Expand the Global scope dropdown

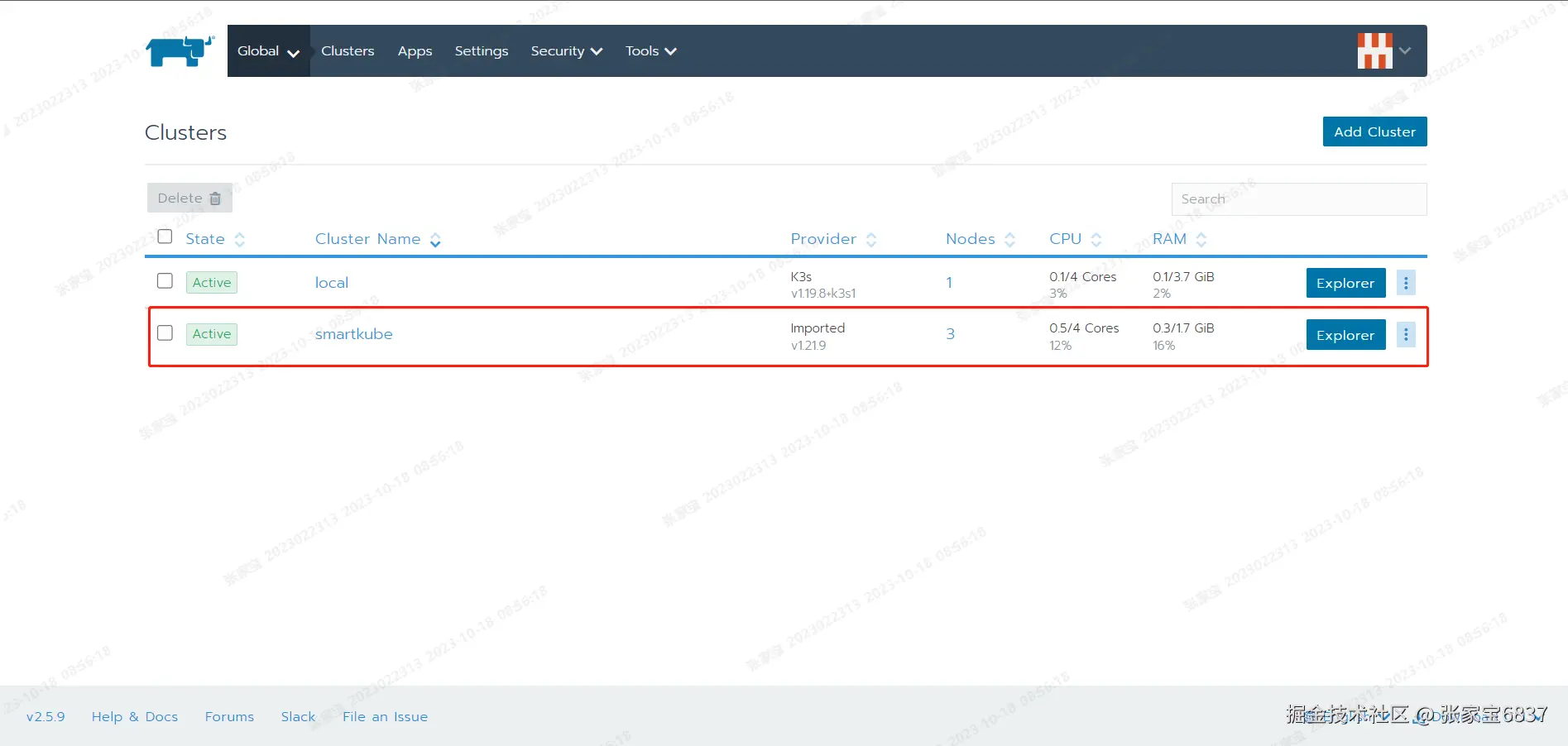pyautogui.click(x=268, y=51)
